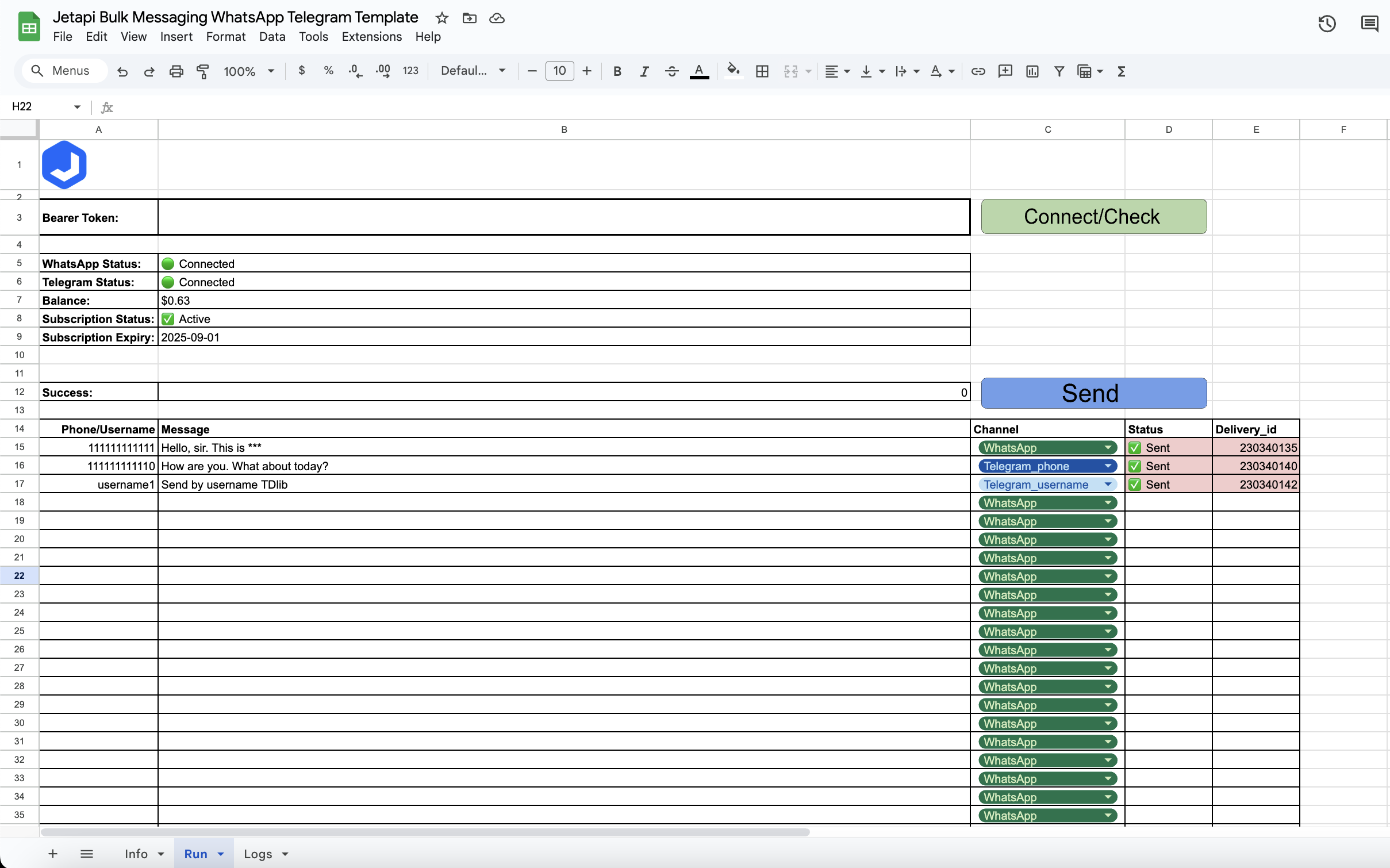Click the Create a filter icon

click(x=1059, y=71)
